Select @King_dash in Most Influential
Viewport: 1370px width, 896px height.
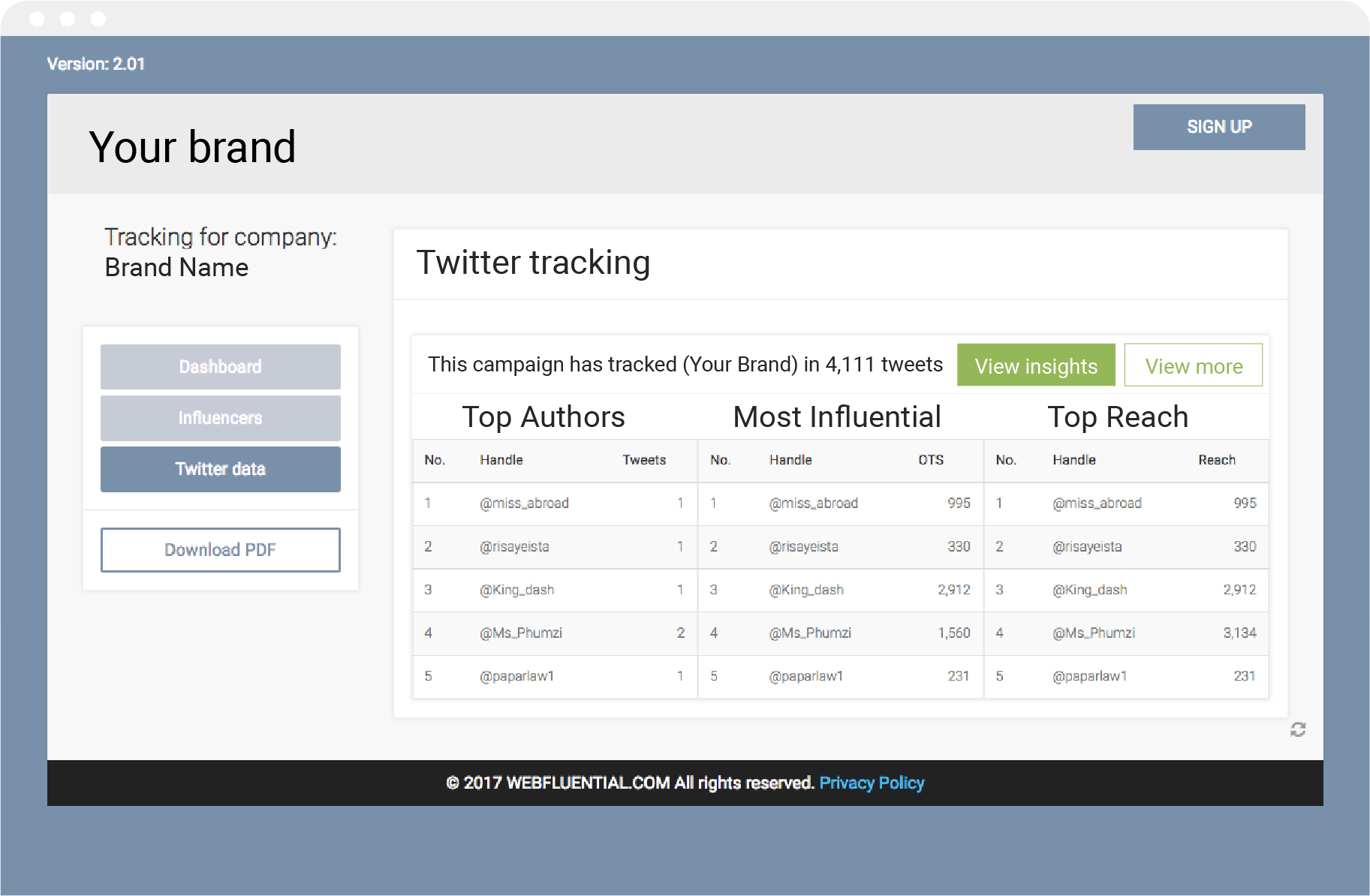pyautogui.click(x=806, y=590)
